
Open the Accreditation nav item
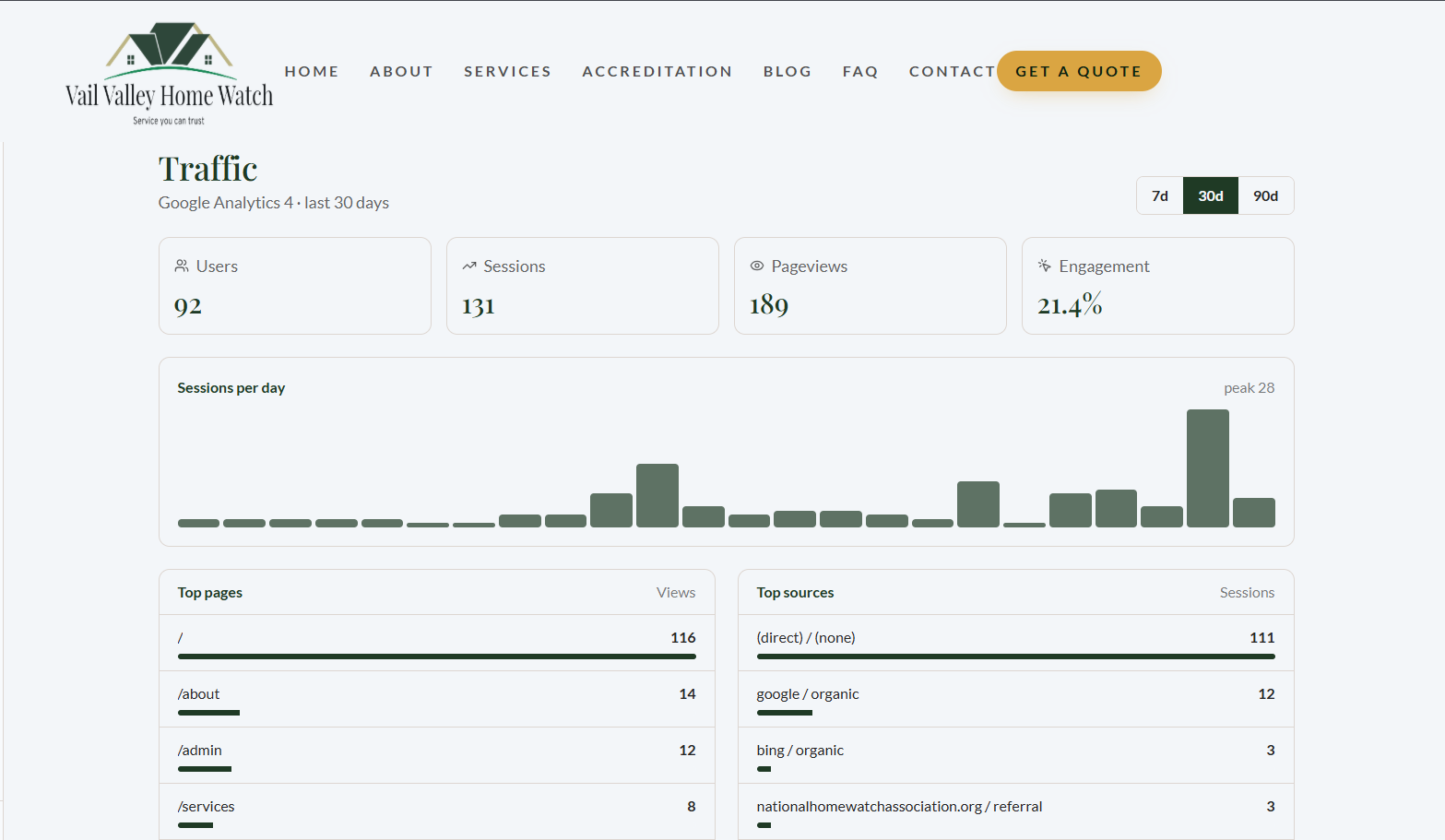click(x=657, y=71)
